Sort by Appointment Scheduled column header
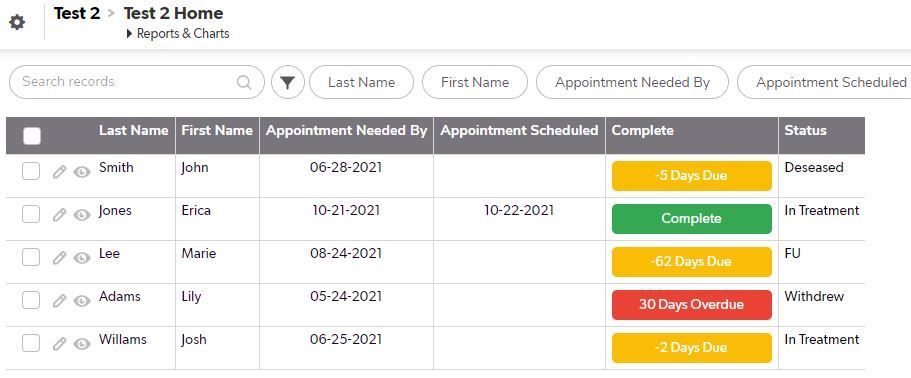 pyautogui.click(x=519, y=131)
